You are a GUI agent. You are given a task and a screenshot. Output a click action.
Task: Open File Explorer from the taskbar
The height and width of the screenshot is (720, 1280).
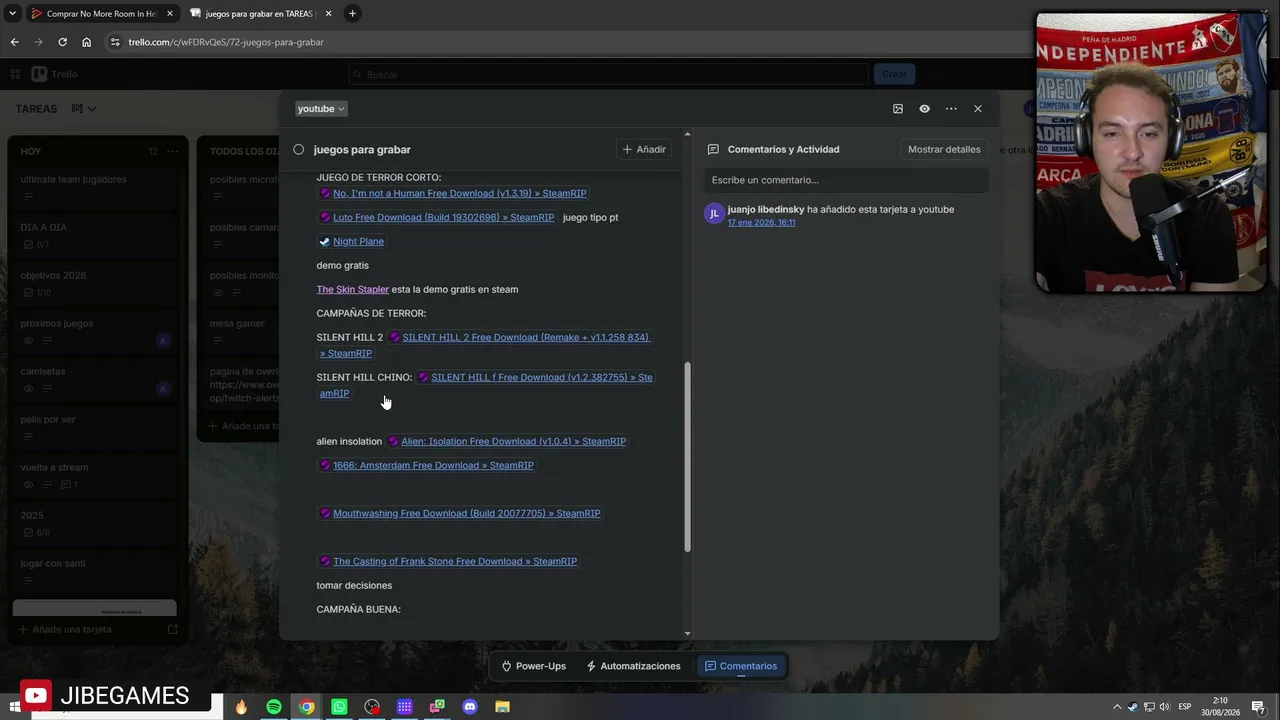click(502, 707)
